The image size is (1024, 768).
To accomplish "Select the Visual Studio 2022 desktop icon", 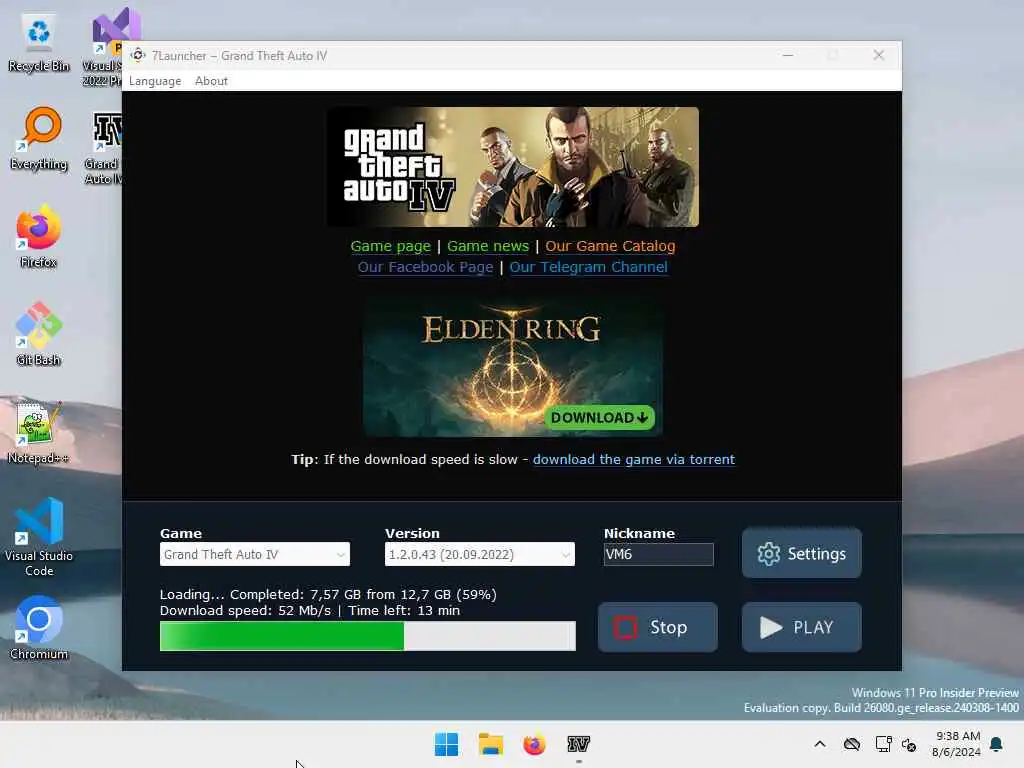I will pyautogui.click(x=104, y=47).
